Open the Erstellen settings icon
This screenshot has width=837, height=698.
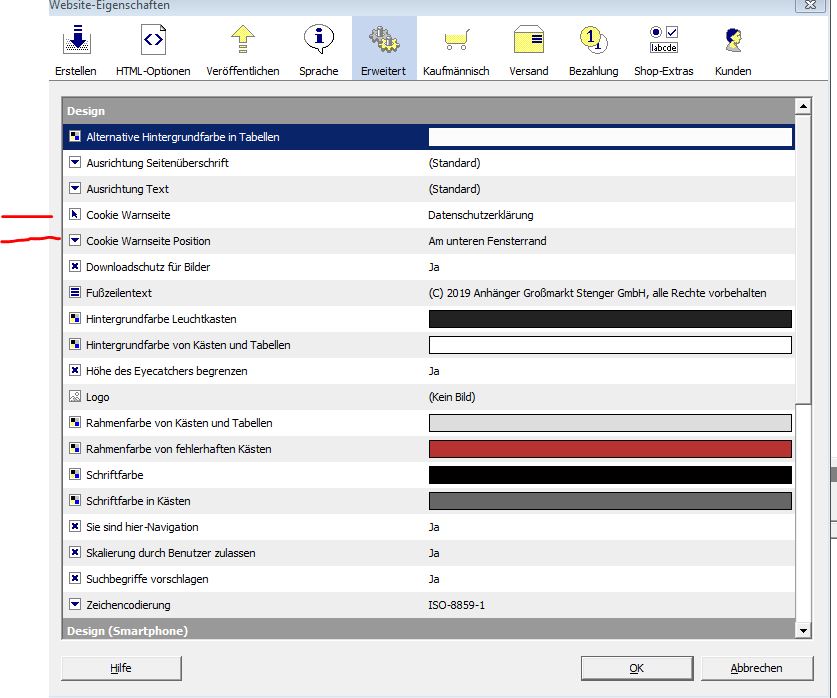(x=76, y=40)
